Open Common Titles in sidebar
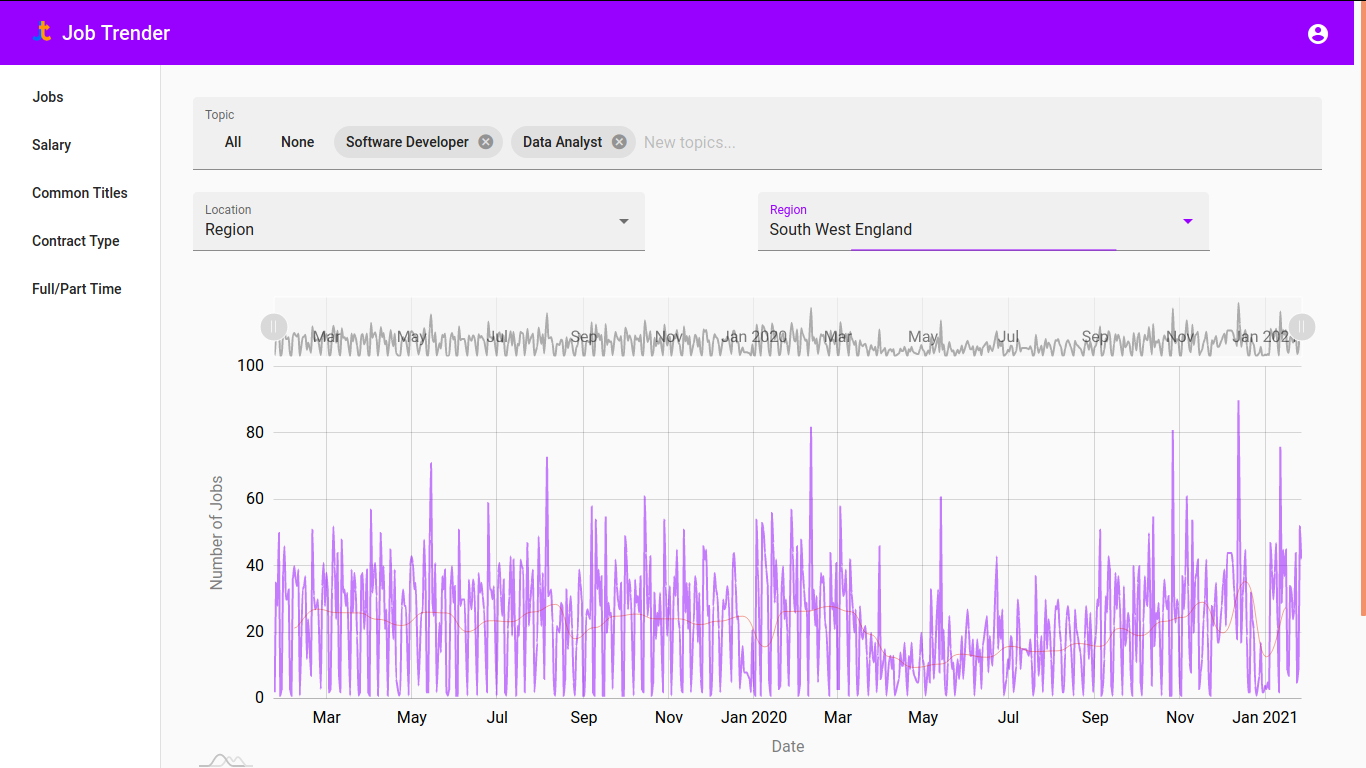1366x768 pixels. (x=80, y=193)
